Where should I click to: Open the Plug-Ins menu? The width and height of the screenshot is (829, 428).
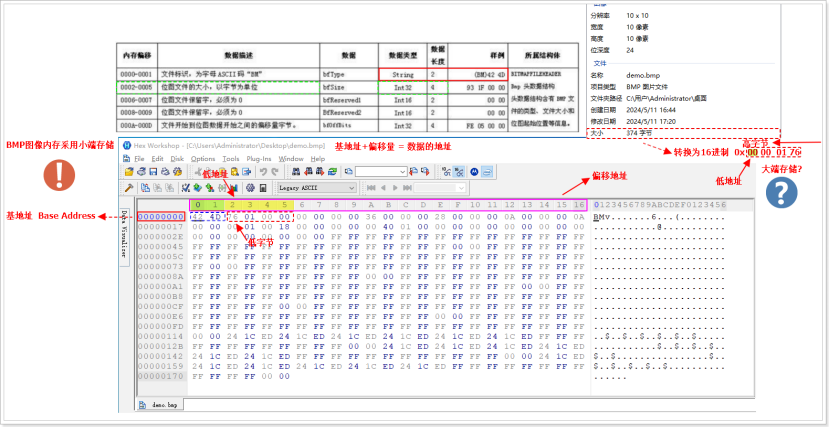259,159
